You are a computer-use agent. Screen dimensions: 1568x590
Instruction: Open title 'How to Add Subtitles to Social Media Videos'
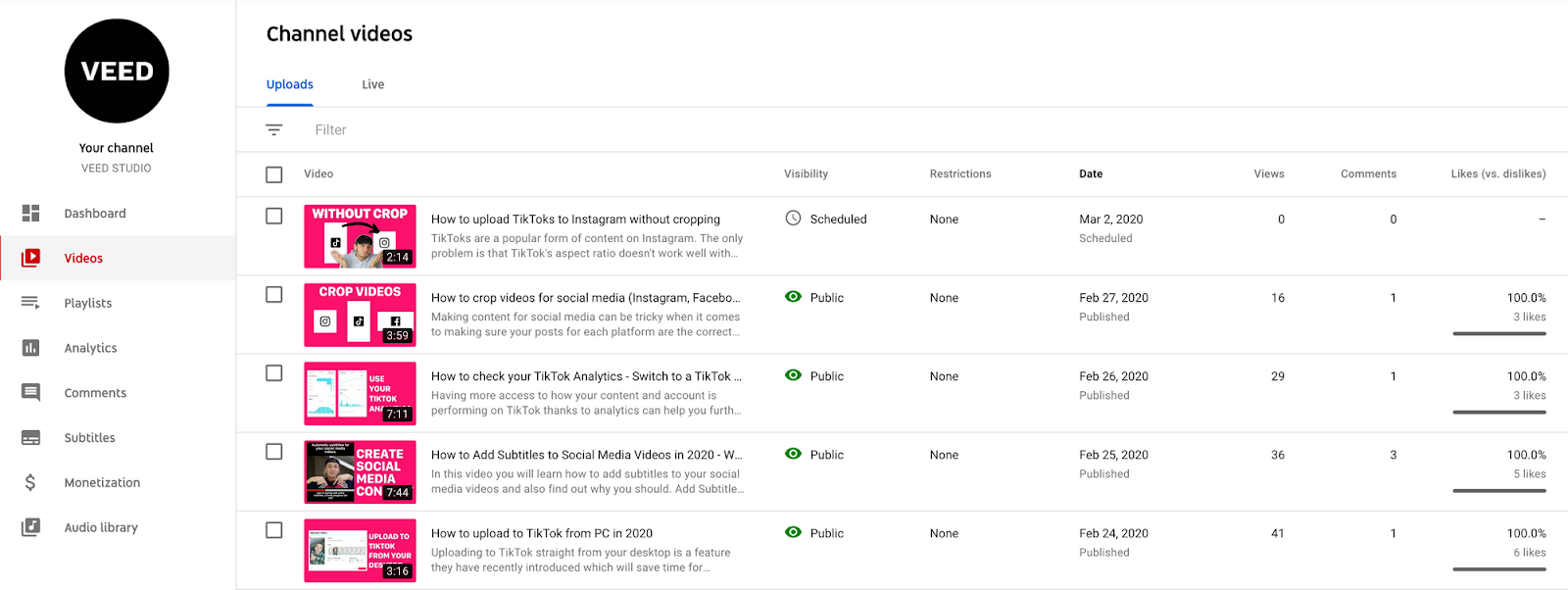[586, 455]
